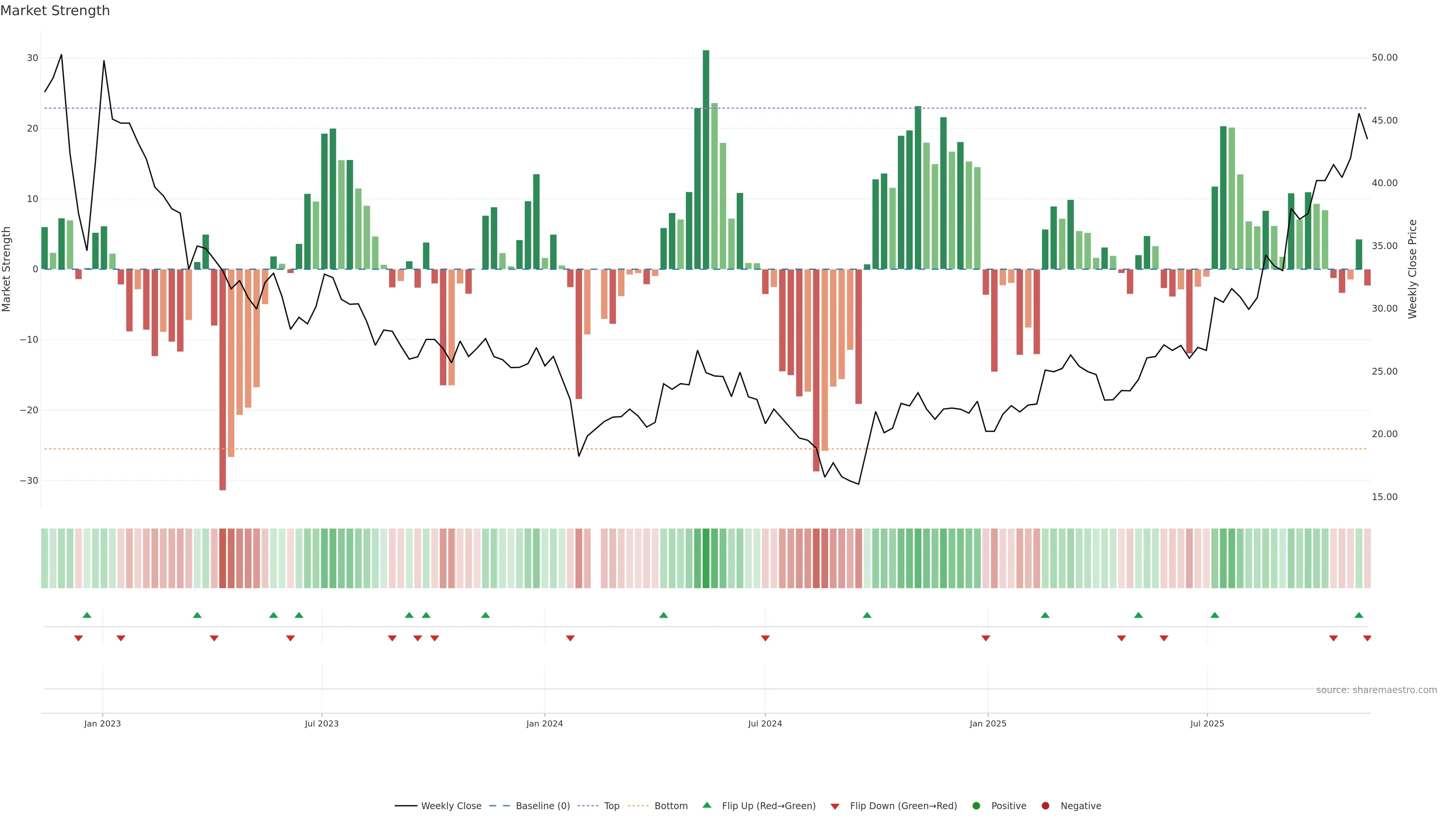Click the darkest green heatmap strip cell
Viewport: 1456px width, 819px height.
tap(706, 558)
